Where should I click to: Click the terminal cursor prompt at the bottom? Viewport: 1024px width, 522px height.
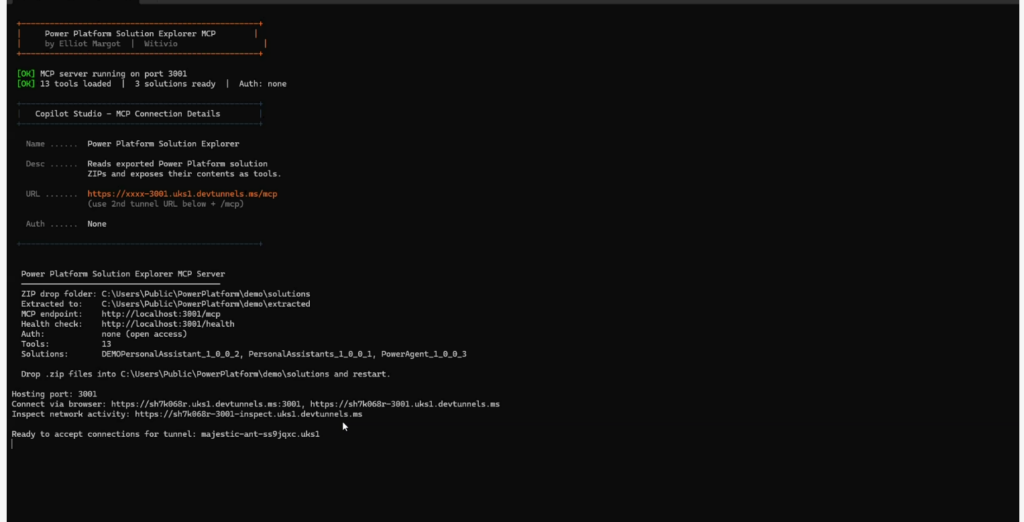coord(12,444)
